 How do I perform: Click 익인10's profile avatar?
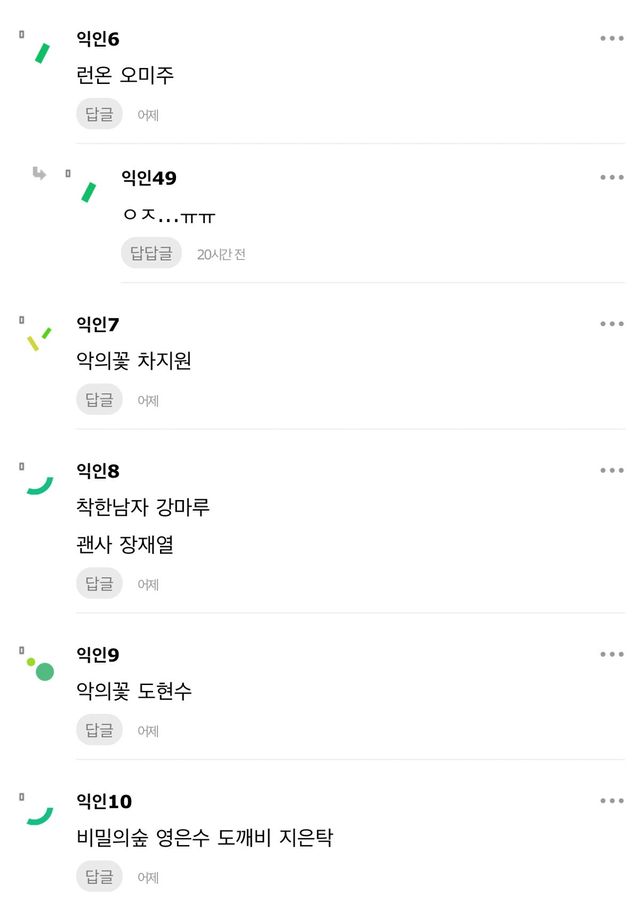[x=40, y=816]
